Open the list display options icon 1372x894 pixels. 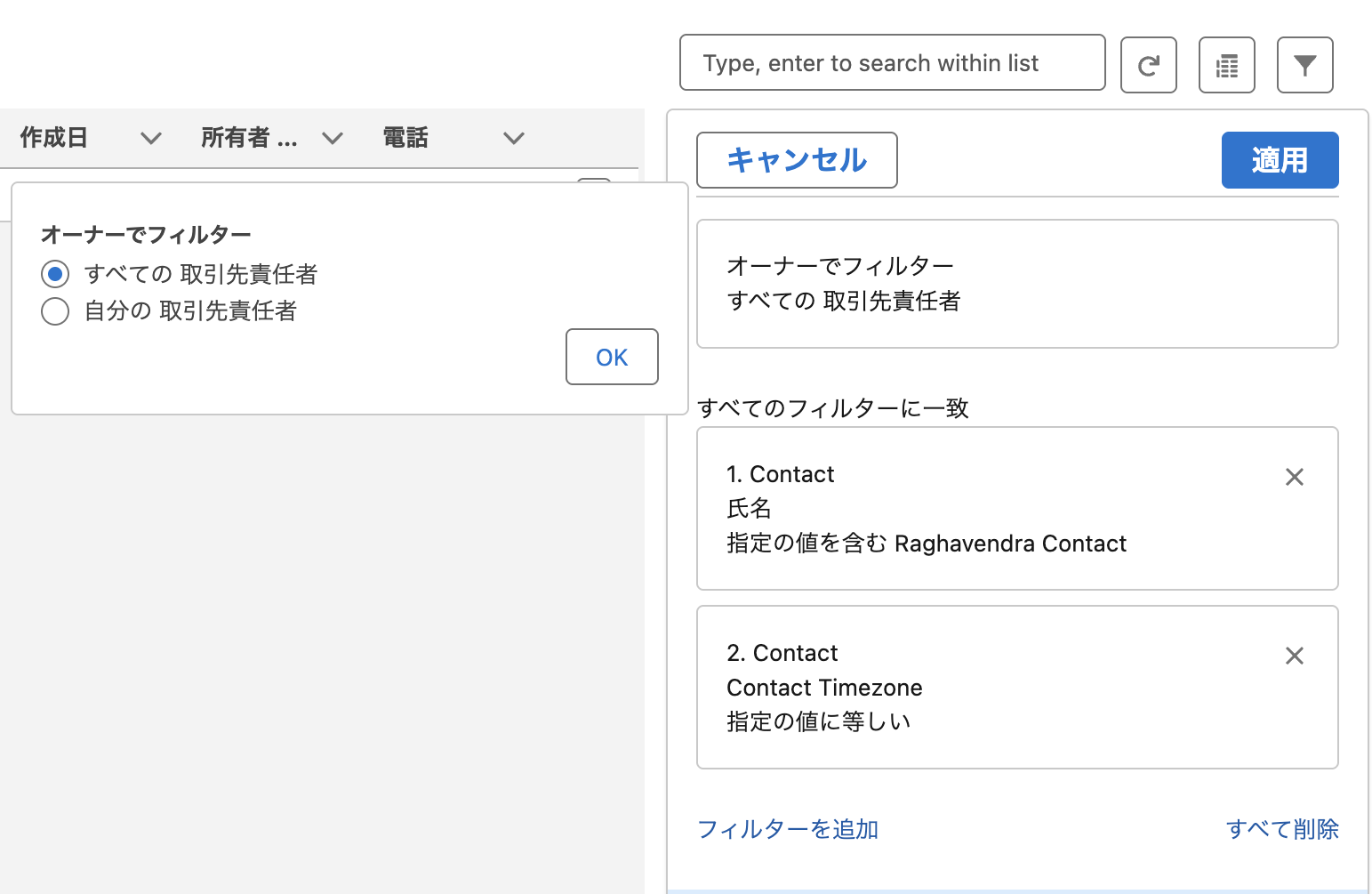1226,65
